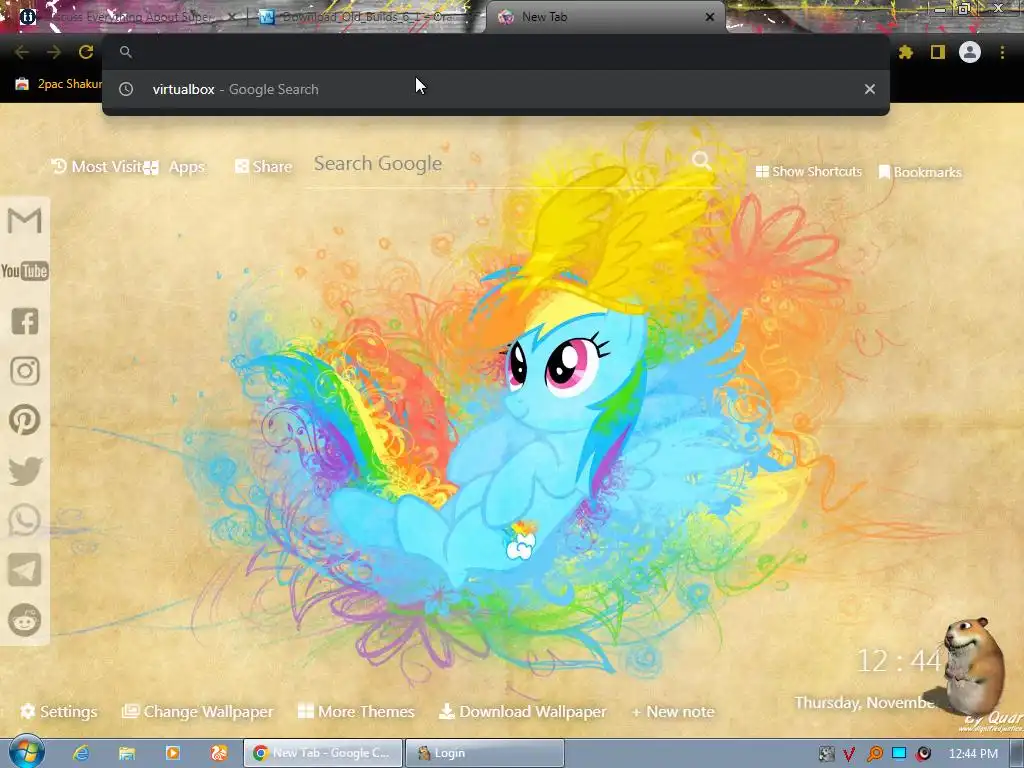The width and height of the screenshot is (1024, 768).
Task: Click the red V tray icon
Action: pos(849,754)
